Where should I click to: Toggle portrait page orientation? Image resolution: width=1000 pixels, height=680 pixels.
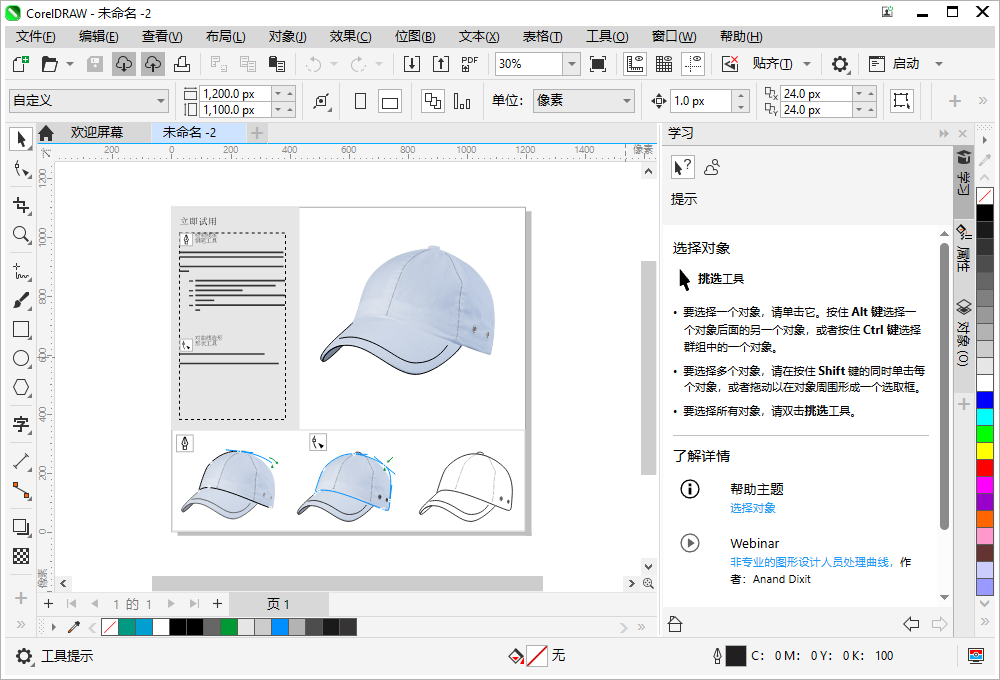pyautogui.click(x=360, y=101)
